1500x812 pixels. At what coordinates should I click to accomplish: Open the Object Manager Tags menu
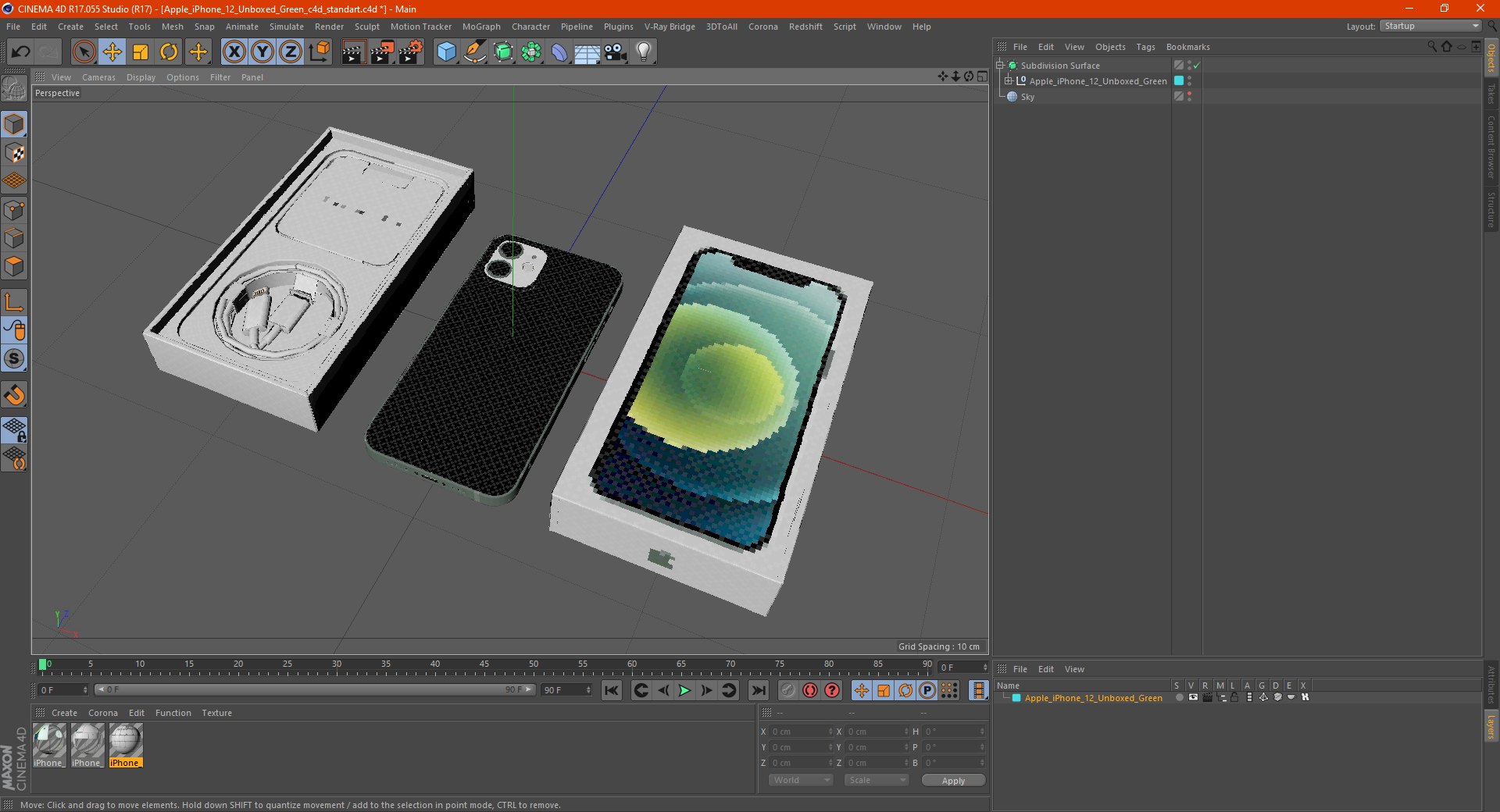point(1145,47)
